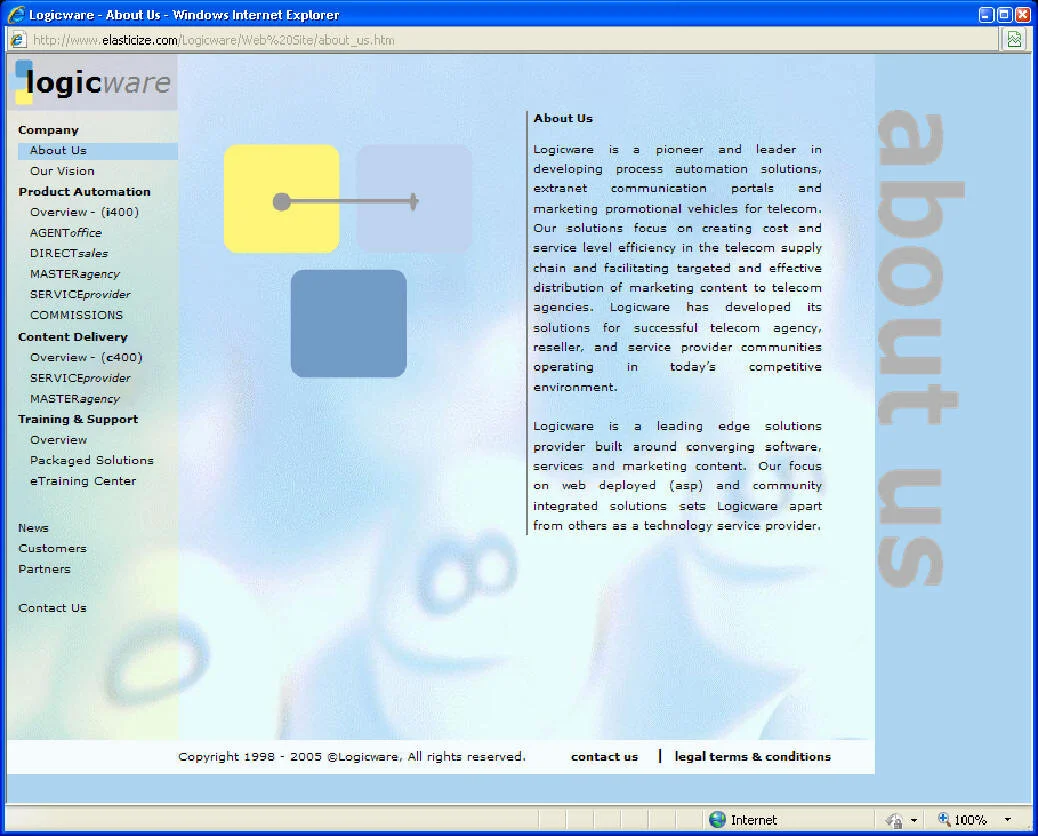Click the Internet zone globe icon
Screen dimensions: 1038x836
(717, 819)
